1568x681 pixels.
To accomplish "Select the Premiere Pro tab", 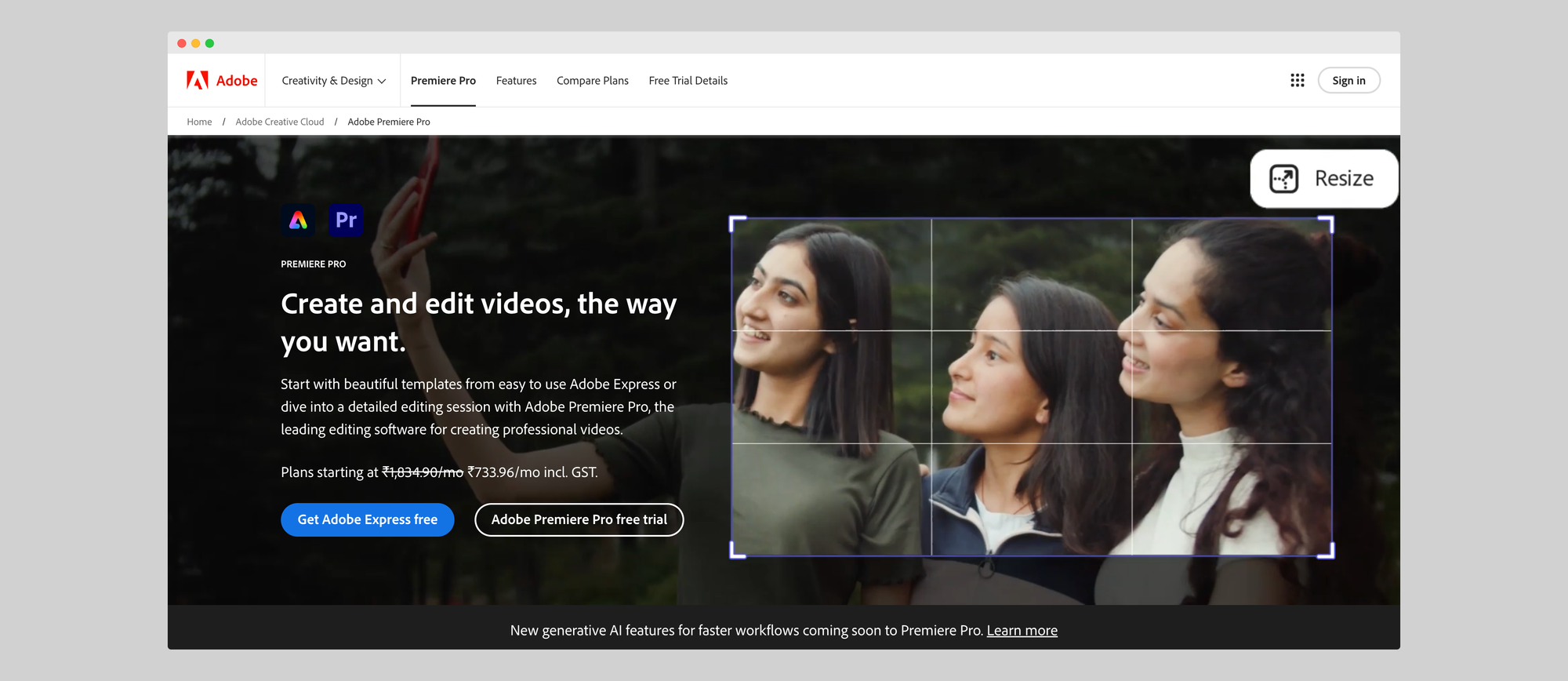I will (443, 81).
